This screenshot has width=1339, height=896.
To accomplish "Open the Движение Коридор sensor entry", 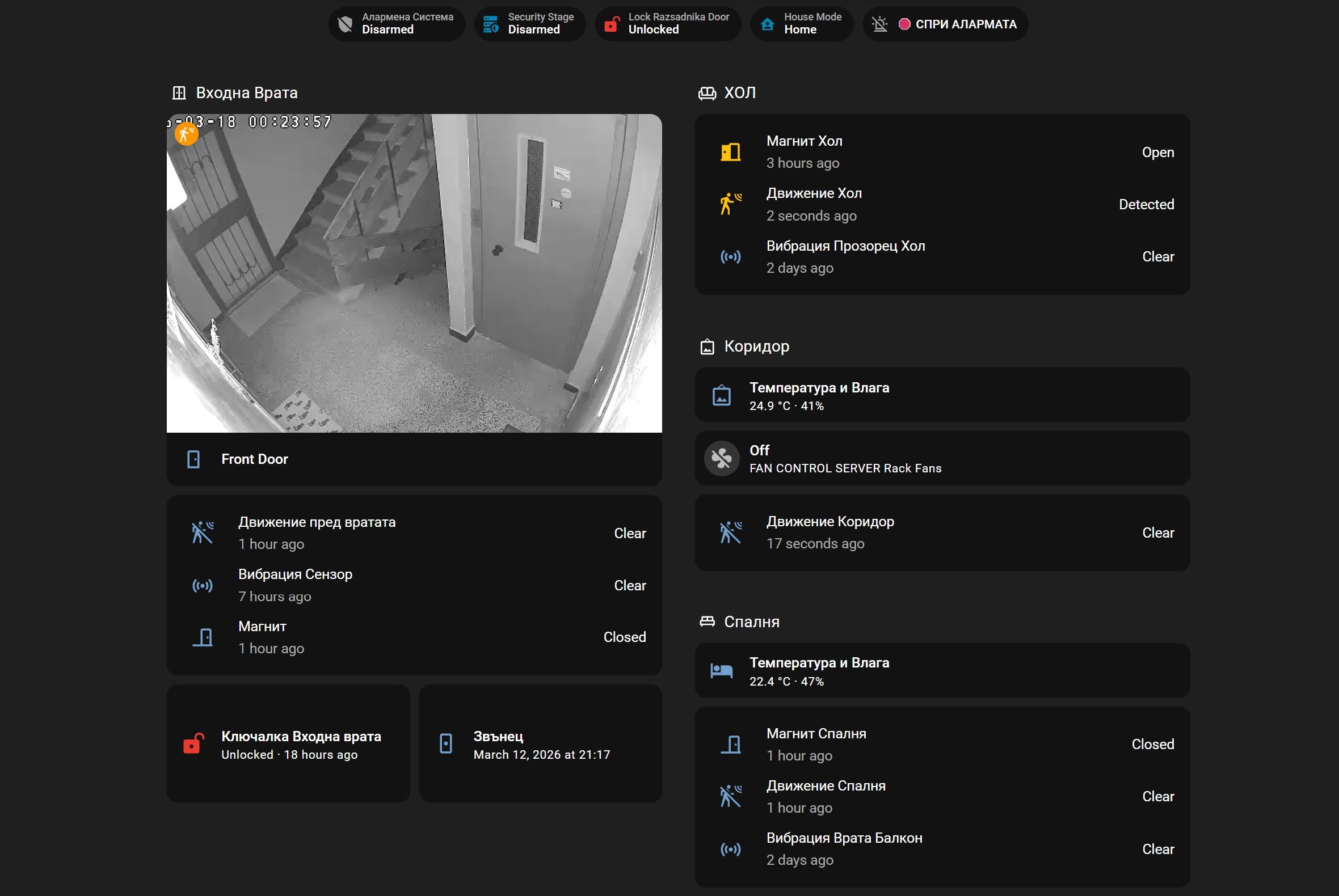I will point(829,532).
